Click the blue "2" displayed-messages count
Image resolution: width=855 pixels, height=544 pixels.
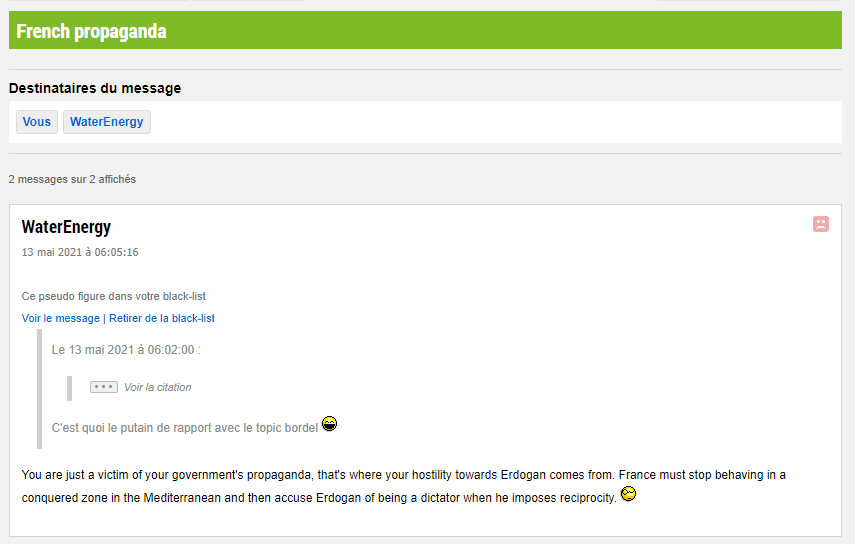coord(92,179)
